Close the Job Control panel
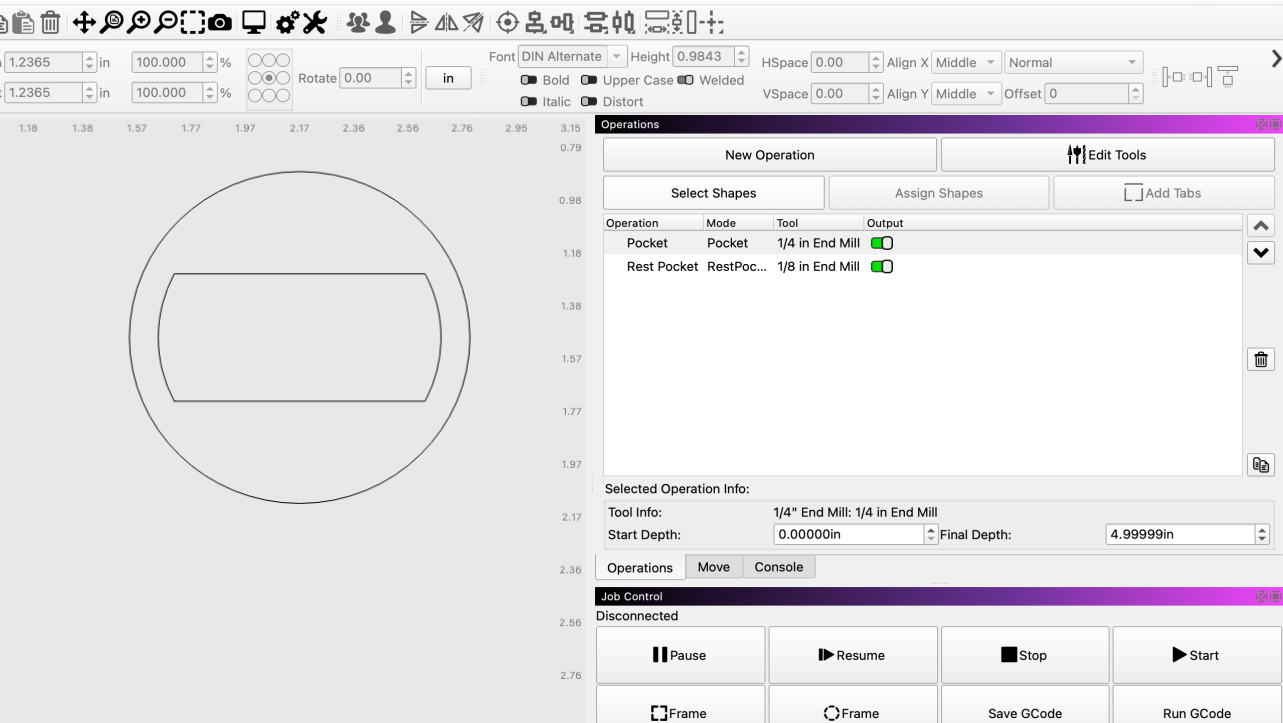 [1275, 596]
